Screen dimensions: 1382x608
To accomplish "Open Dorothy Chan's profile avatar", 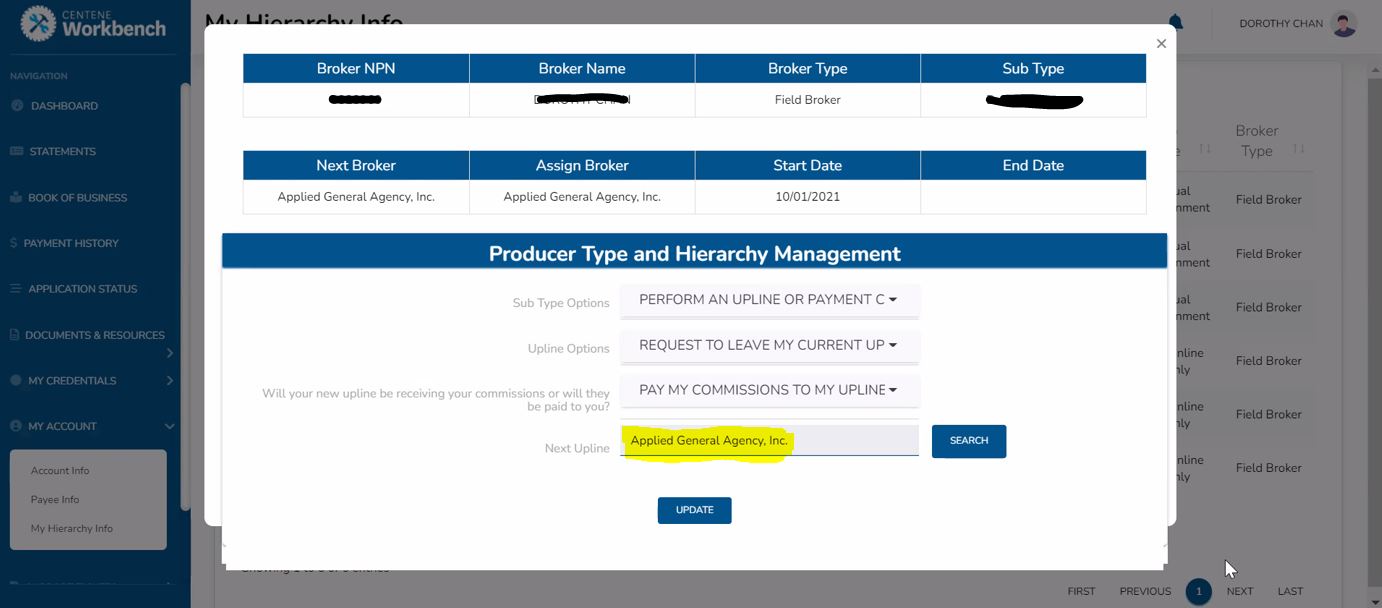I will click(x=1344, y=24).
